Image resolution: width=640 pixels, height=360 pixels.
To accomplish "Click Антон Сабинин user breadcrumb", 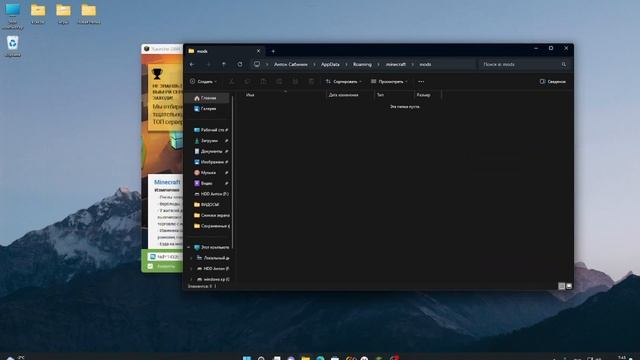I will 291,64.
